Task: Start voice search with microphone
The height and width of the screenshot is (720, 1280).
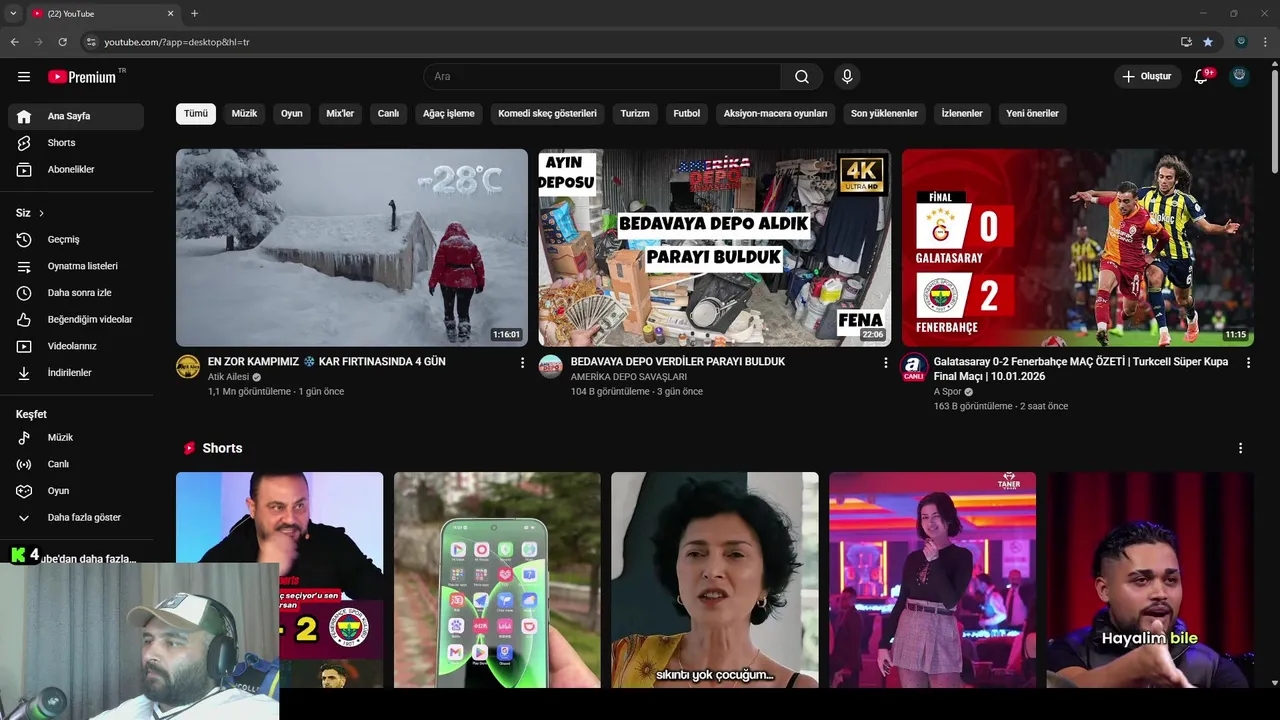Action: [x=847, y=77]
